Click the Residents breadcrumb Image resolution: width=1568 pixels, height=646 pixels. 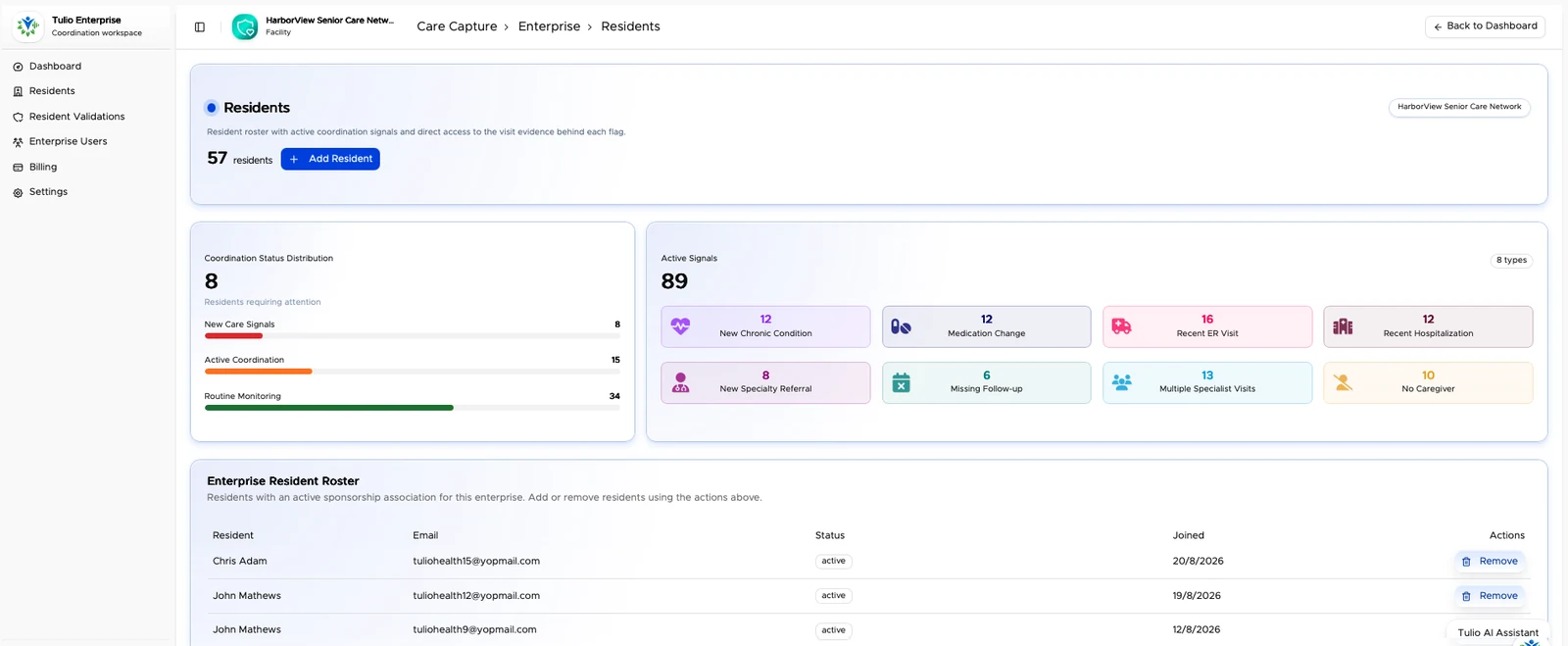pyautogui.click(x=630, y=26)
